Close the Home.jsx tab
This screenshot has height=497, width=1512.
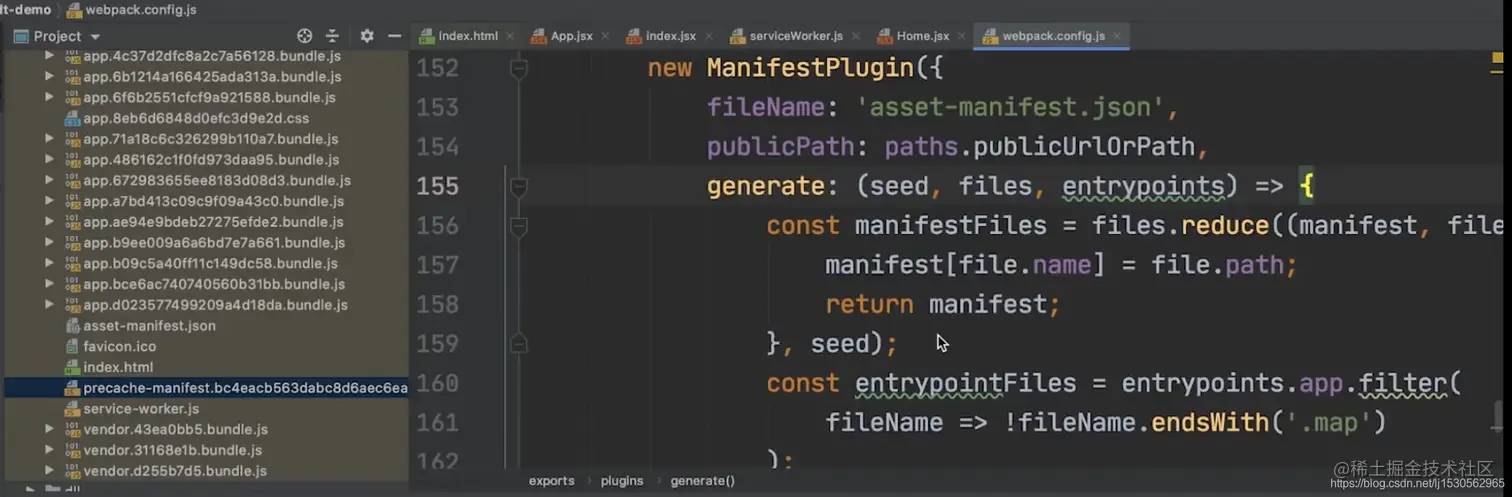click(962, 36)
